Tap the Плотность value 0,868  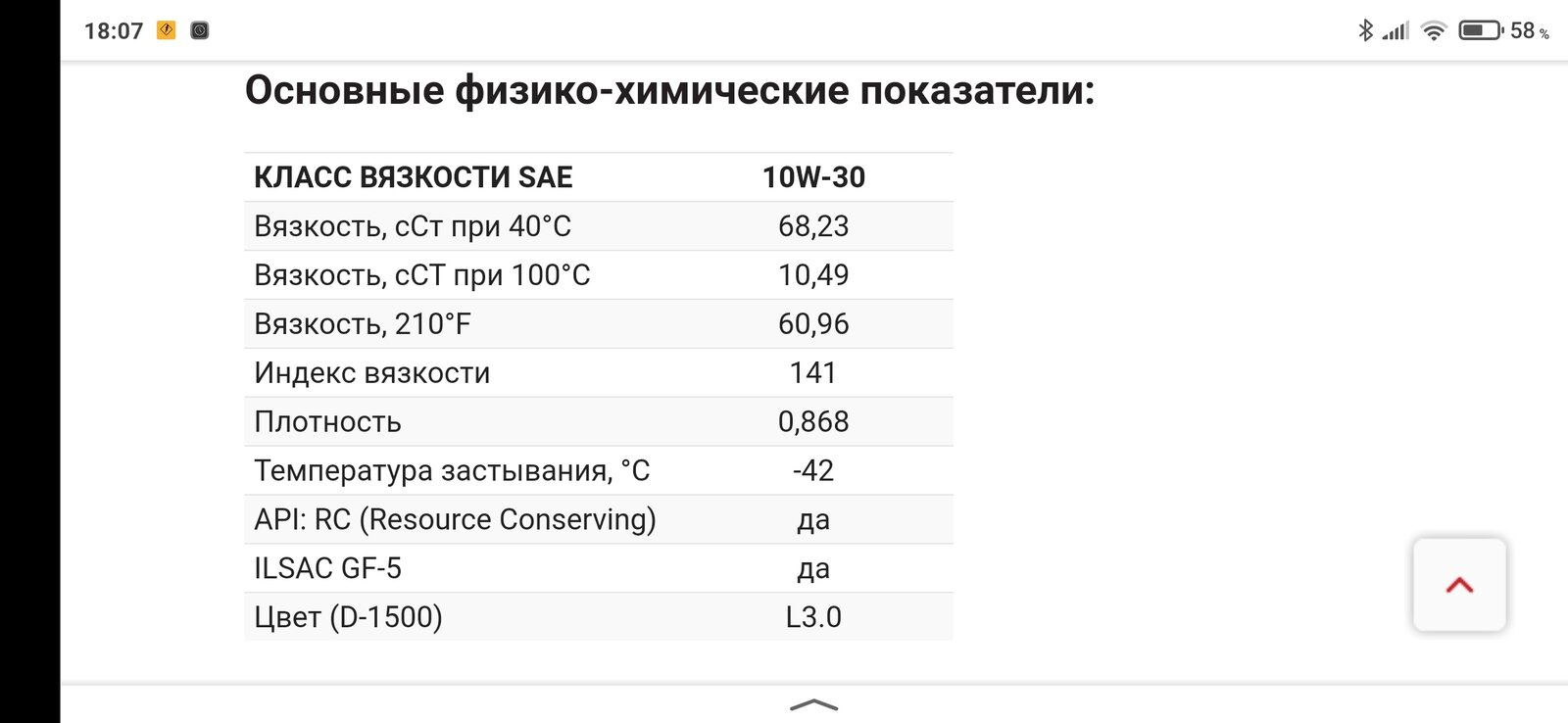pos(813,422)
